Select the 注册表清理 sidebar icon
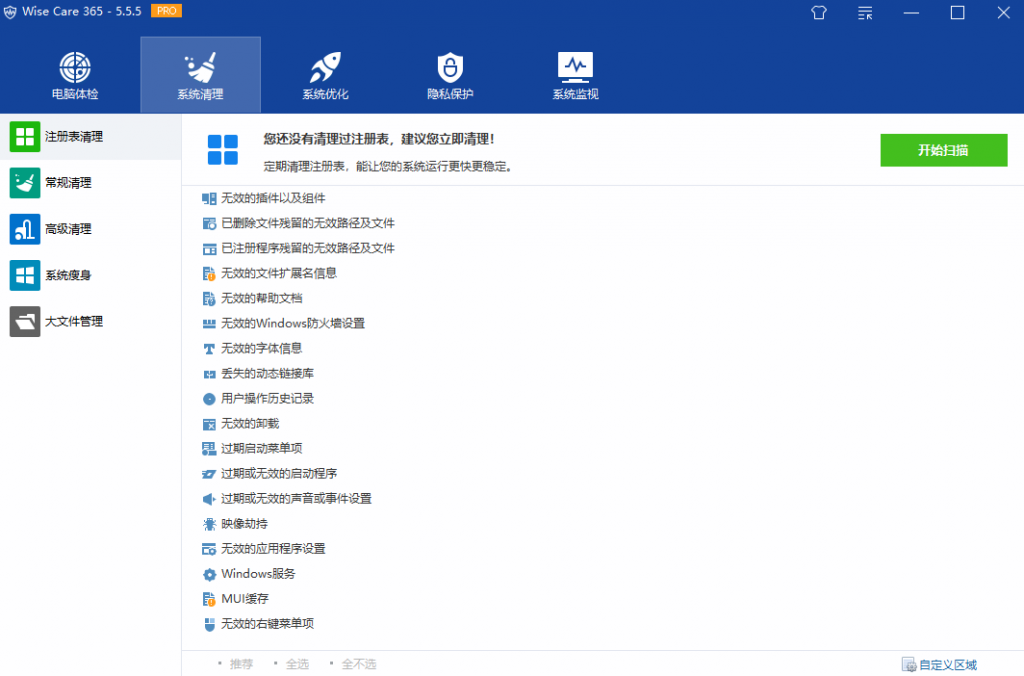1024x676 pixels. [x=24, y=137]
